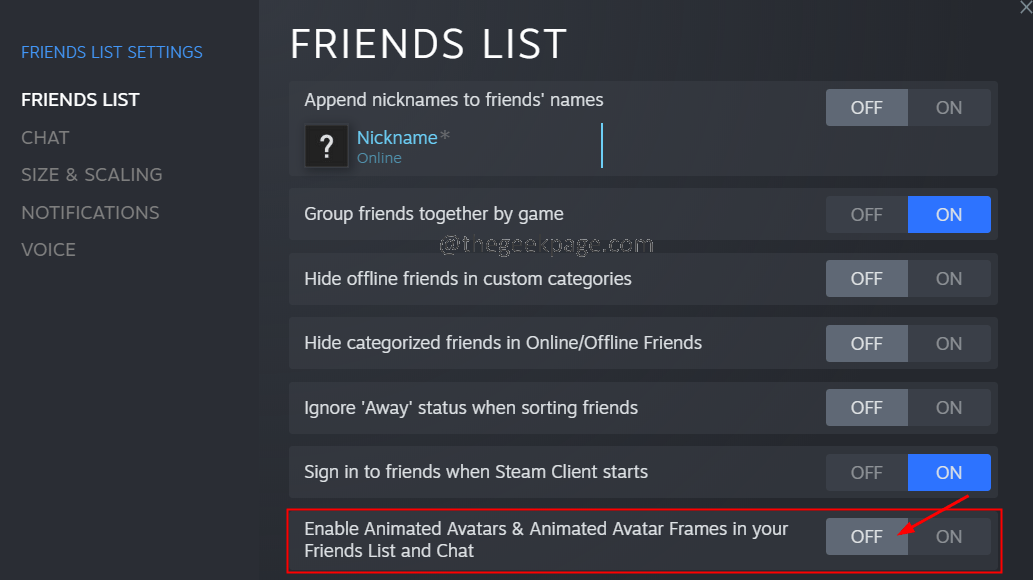The image size is (1033, 580).
Task: Enable hiding categorized friends in Online/Offline Friends
Action: pos(948,343)
